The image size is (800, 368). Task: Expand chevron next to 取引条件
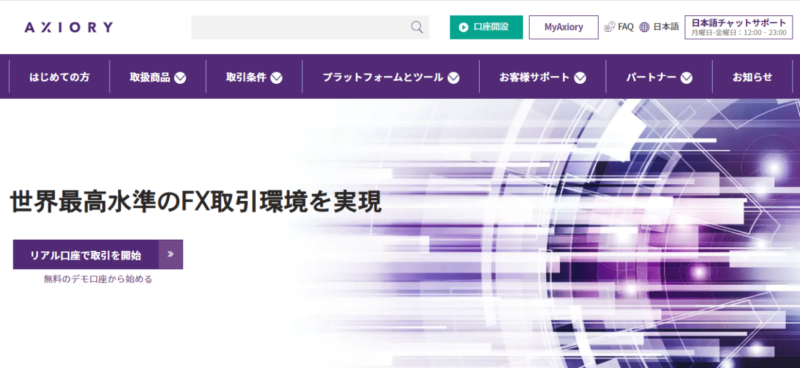[x=276, y=78]
